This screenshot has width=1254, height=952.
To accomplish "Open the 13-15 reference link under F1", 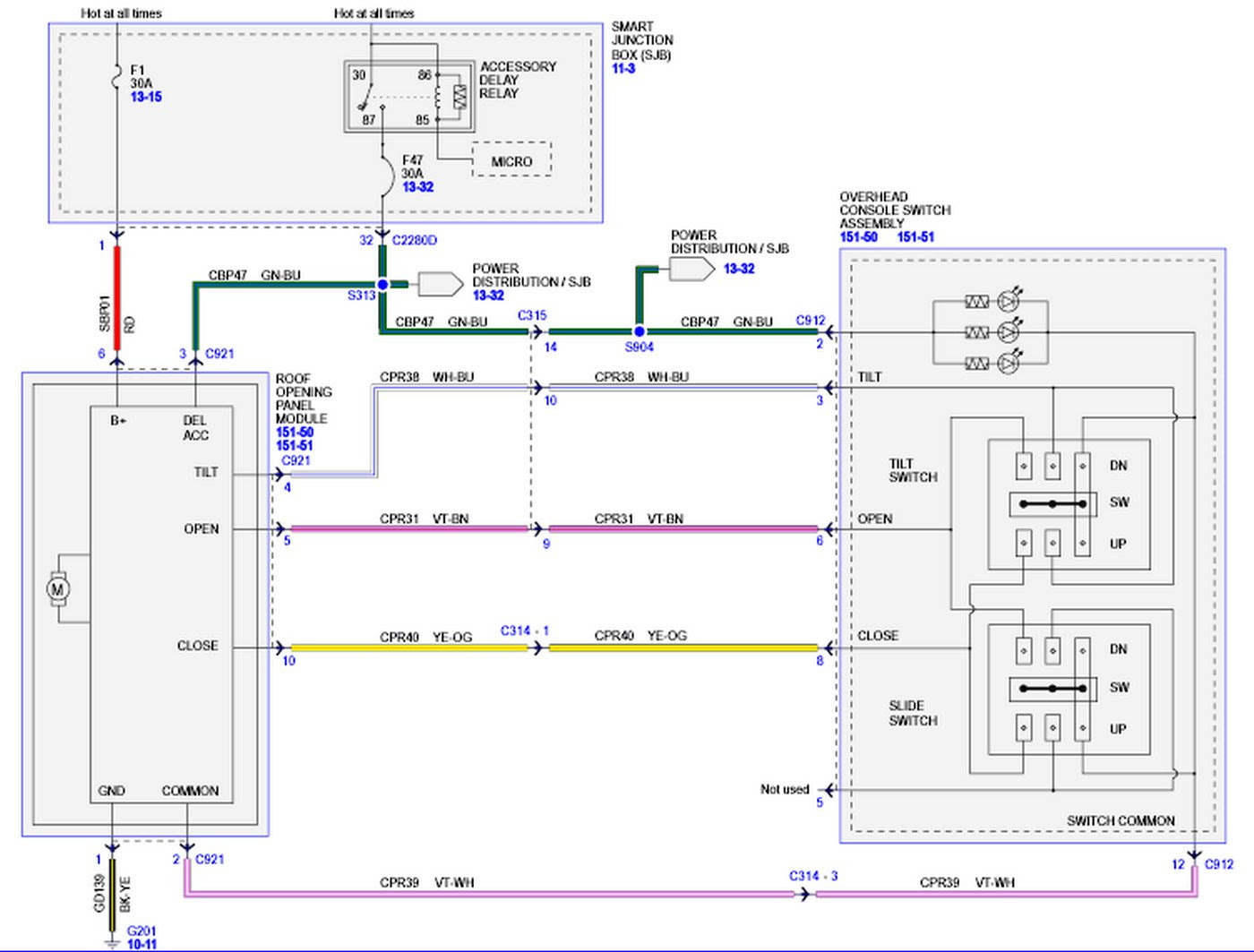I will point(146,97).
